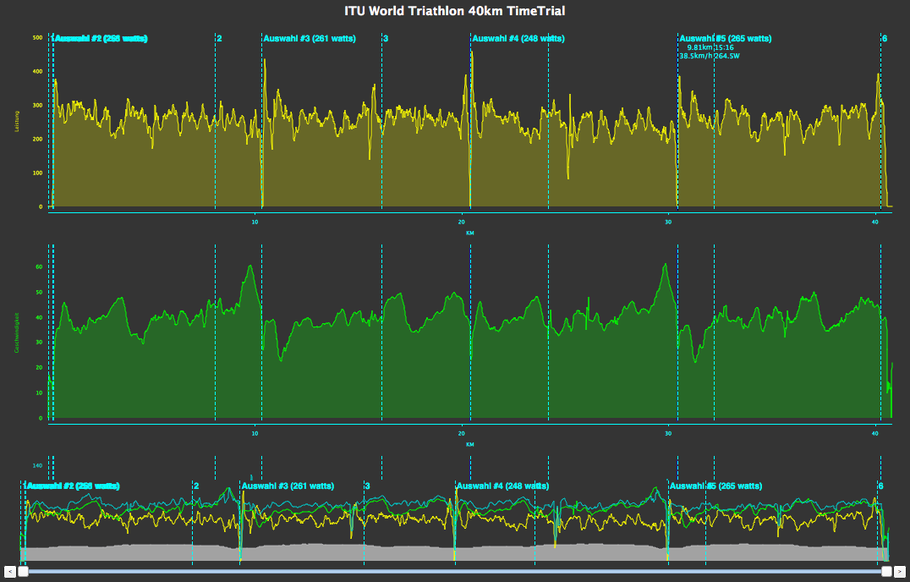Click the right handle of the range slider
This screenshot has width=910, height=582.
click(x=887, y=572)
